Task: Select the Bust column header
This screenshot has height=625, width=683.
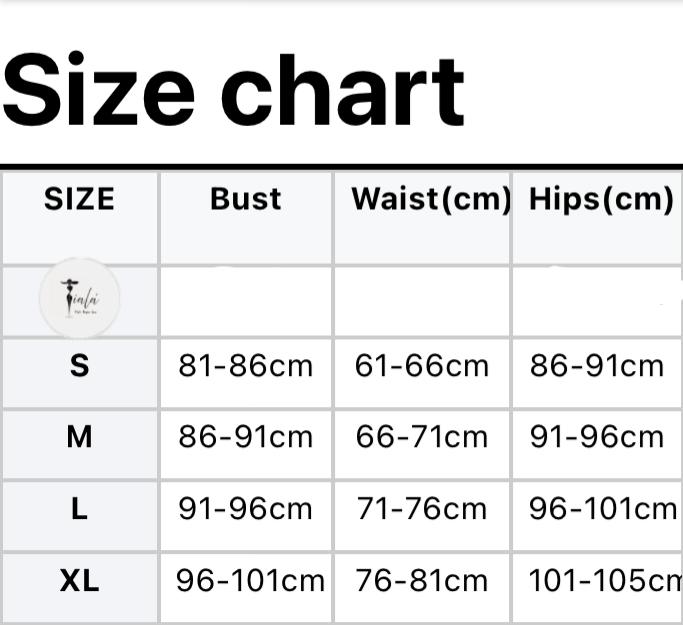Action: [246, 198]
